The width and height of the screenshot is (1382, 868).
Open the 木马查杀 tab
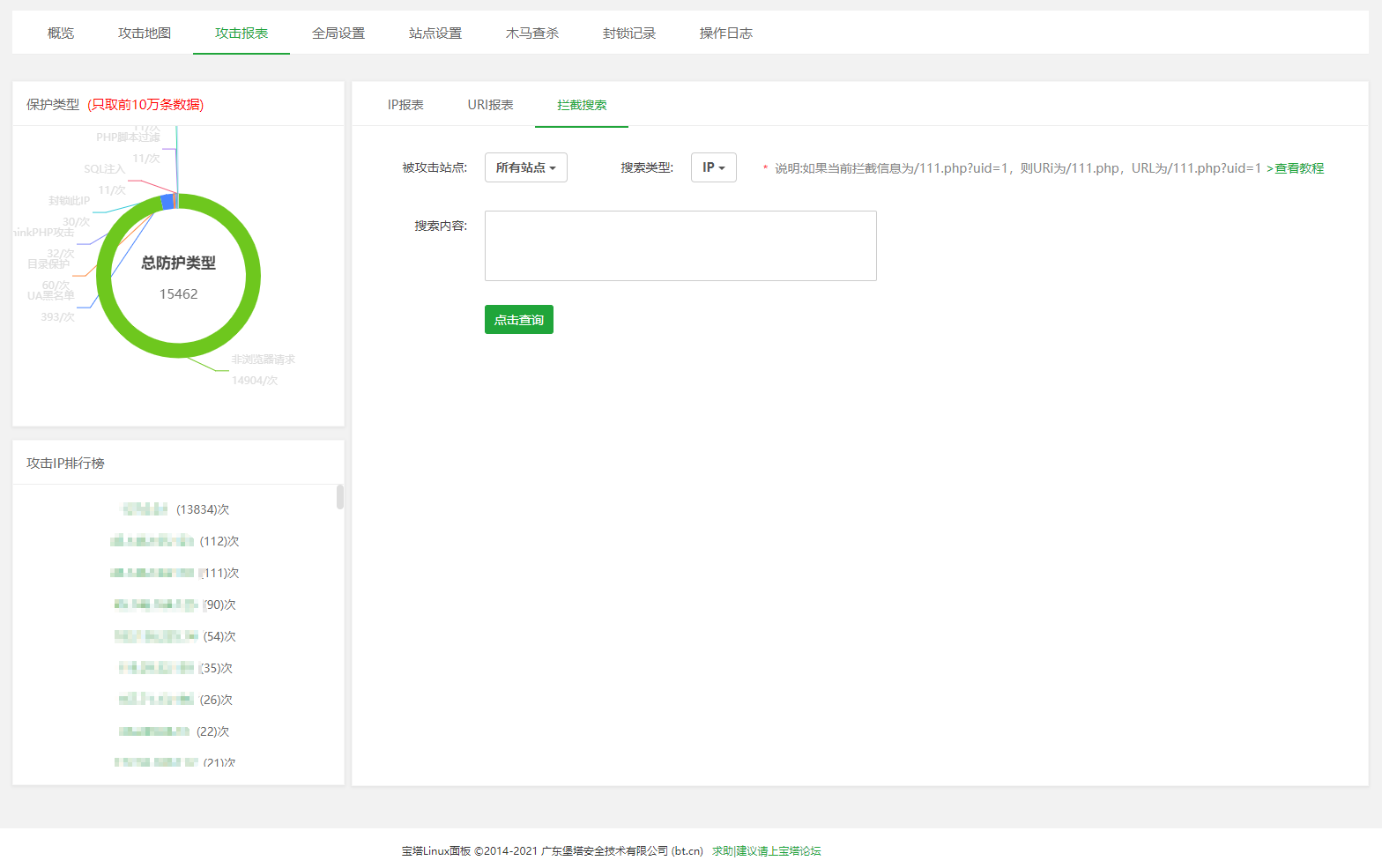pos(532,33)
